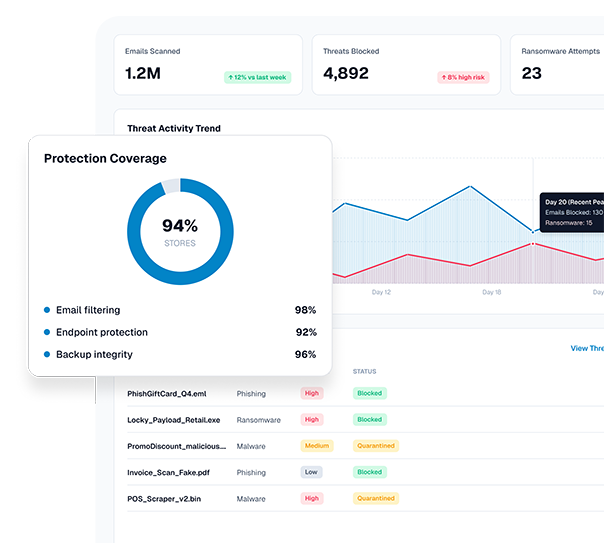604x543 pixels.
Task: Click the 92% Endpoint protection value
Action: click(306, 332)
